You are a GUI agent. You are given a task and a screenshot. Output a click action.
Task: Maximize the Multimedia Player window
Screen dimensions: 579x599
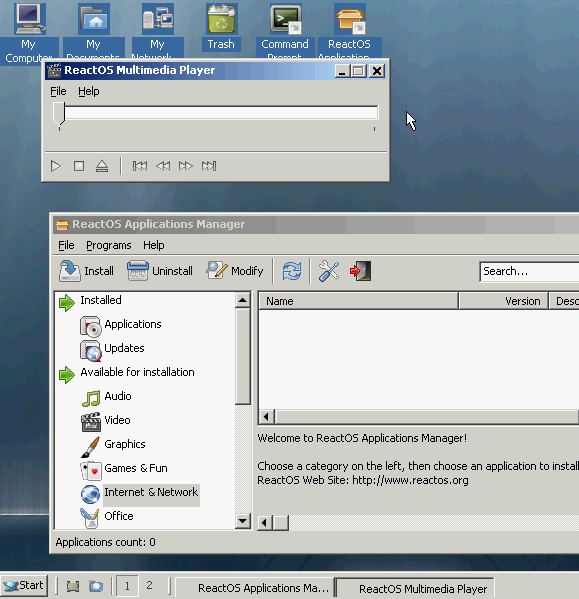click(x=359, y=71)
